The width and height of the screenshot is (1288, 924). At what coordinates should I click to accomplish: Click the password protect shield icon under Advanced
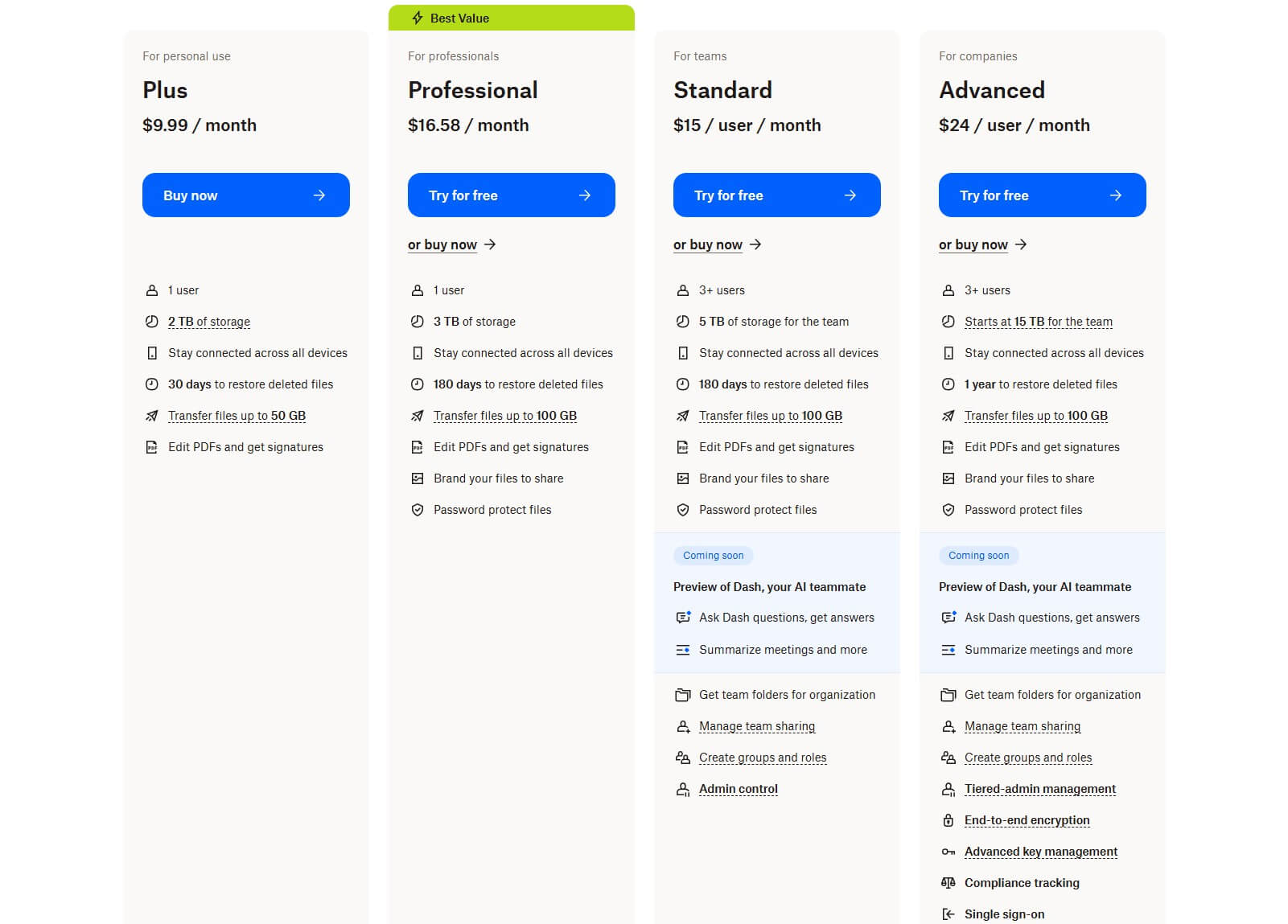pyautogui.click(x=949, y=509)
